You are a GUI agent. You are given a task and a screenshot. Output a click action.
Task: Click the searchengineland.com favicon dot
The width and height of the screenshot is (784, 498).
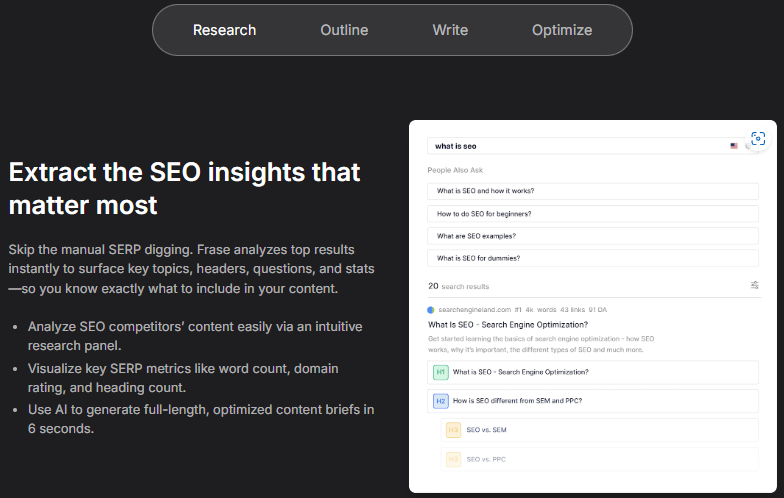[x=431, y=310]
